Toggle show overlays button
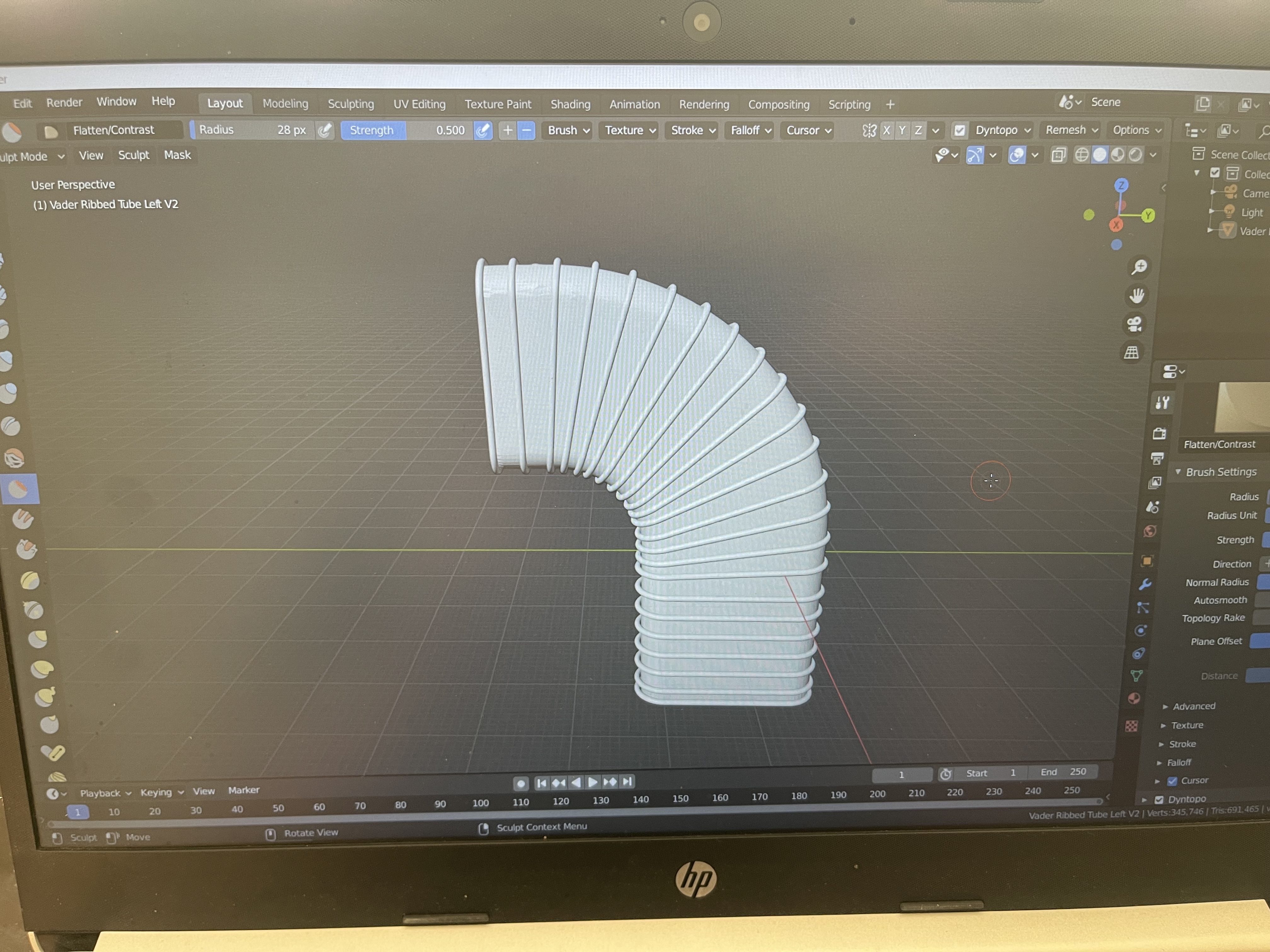Screen dimensions: 1270x952 [x=1016, y=155]
